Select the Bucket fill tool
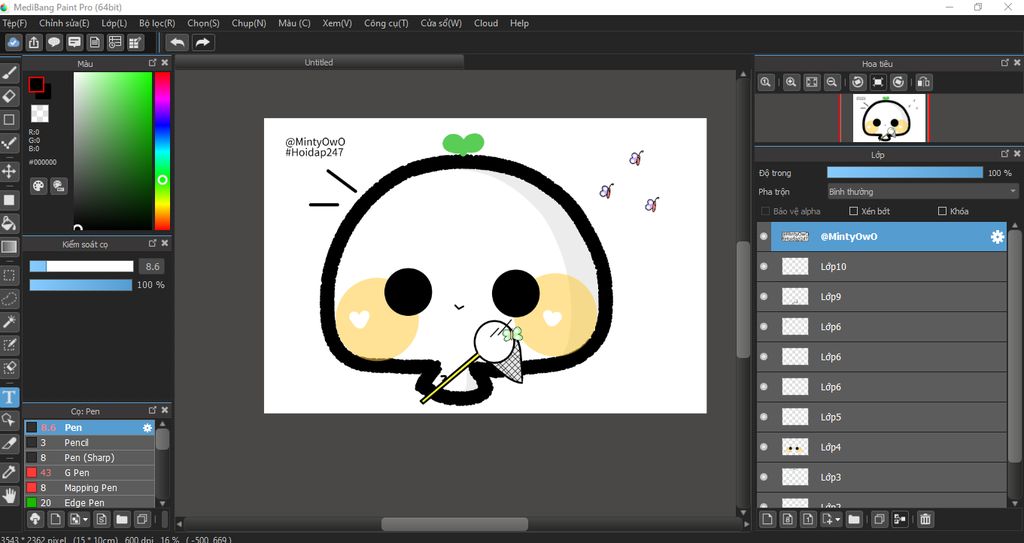This screenshot has height=543, width=1024. pos(9,223)
